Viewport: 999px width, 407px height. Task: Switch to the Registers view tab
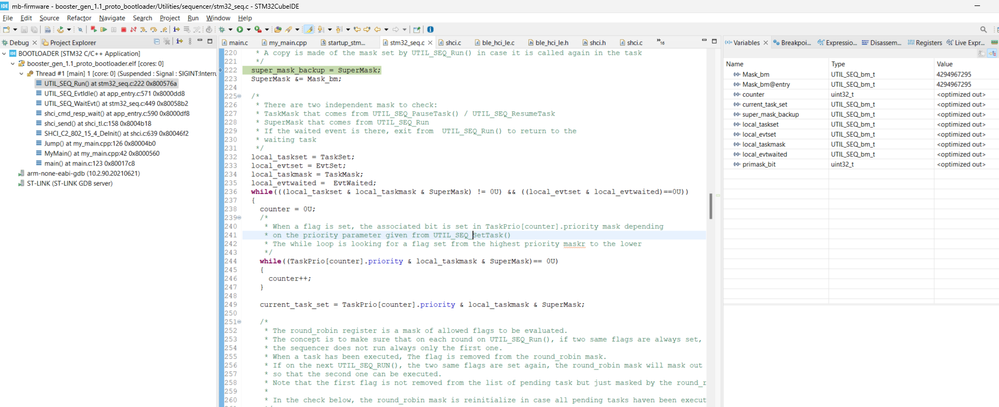(x=924, y=42)
